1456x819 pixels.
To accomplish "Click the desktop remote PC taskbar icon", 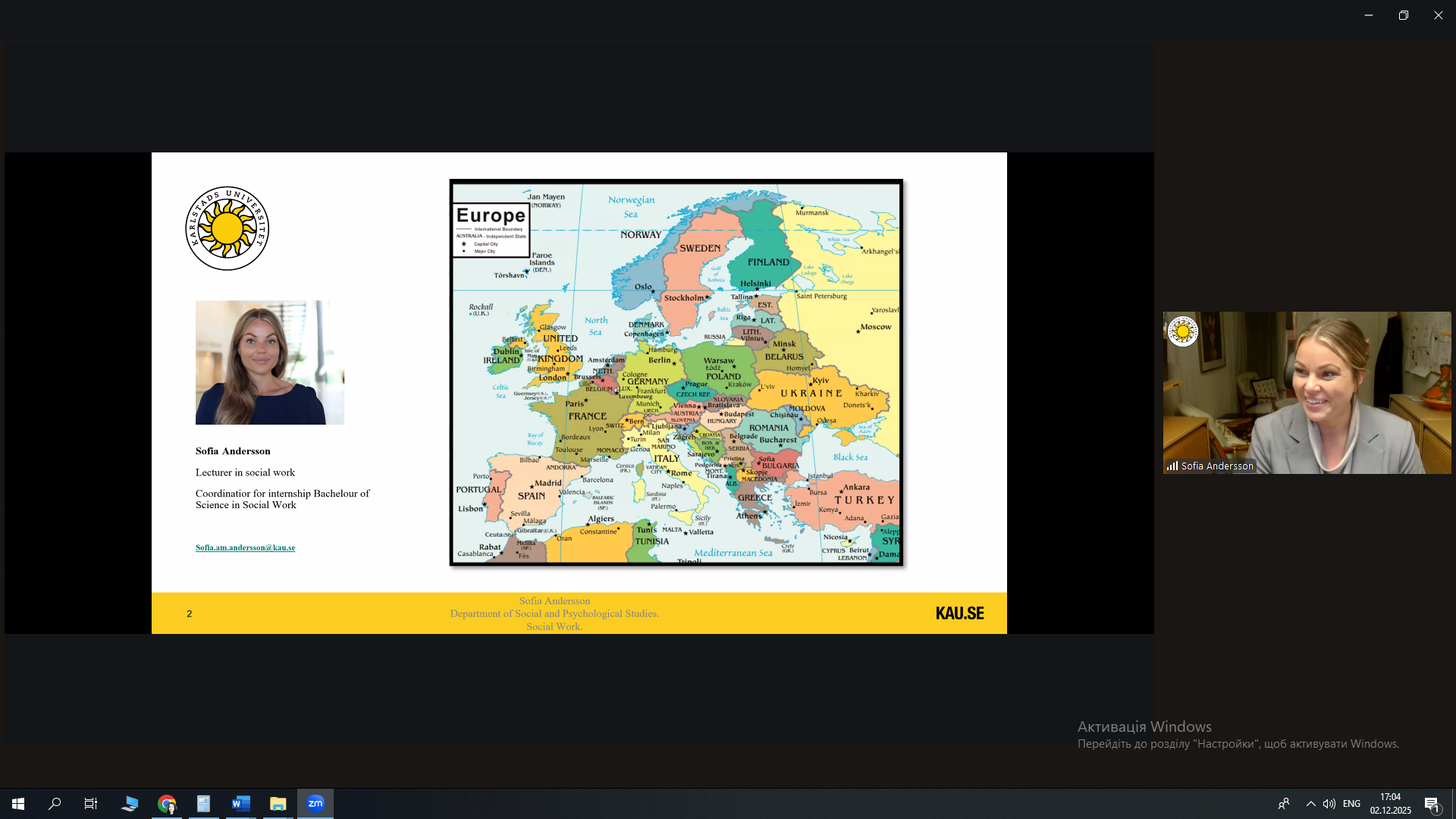I will click(130, 803).
